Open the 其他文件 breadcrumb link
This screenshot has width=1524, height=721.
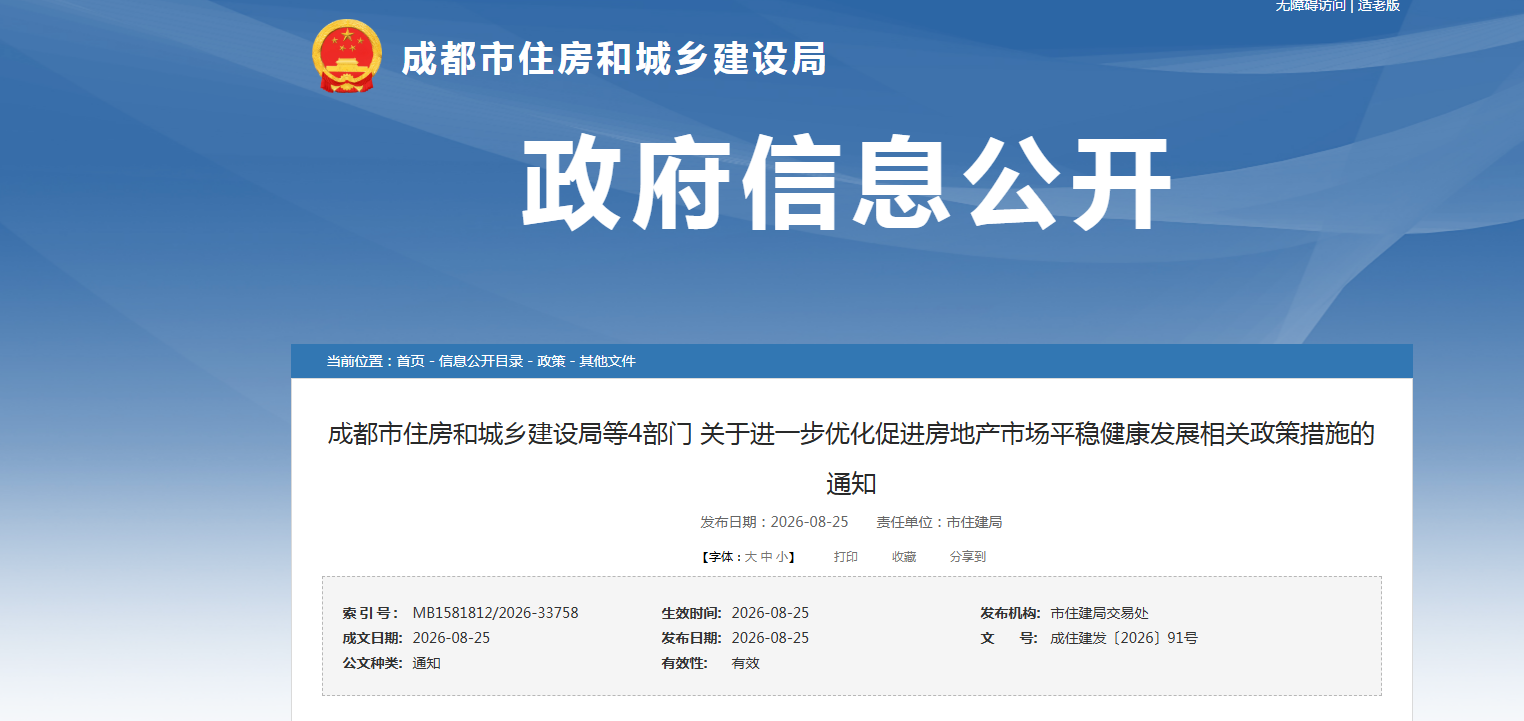[608, 361]
